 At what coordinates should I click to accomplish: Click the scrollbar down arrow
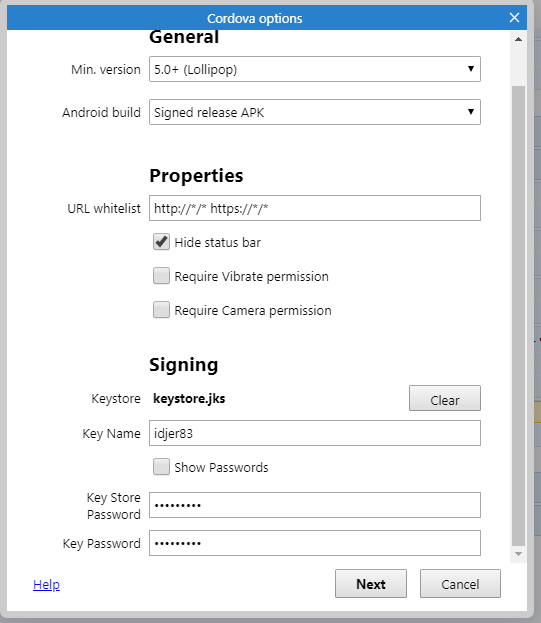coord(518,554)
